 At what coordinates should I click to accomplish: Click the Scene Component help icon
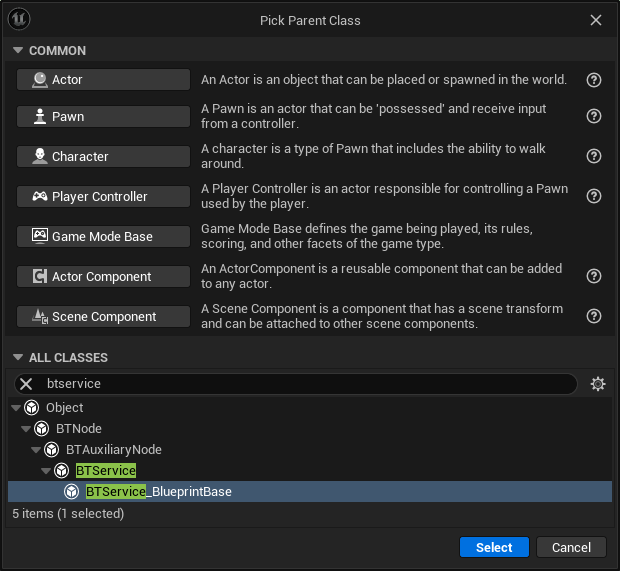point(594,316)
